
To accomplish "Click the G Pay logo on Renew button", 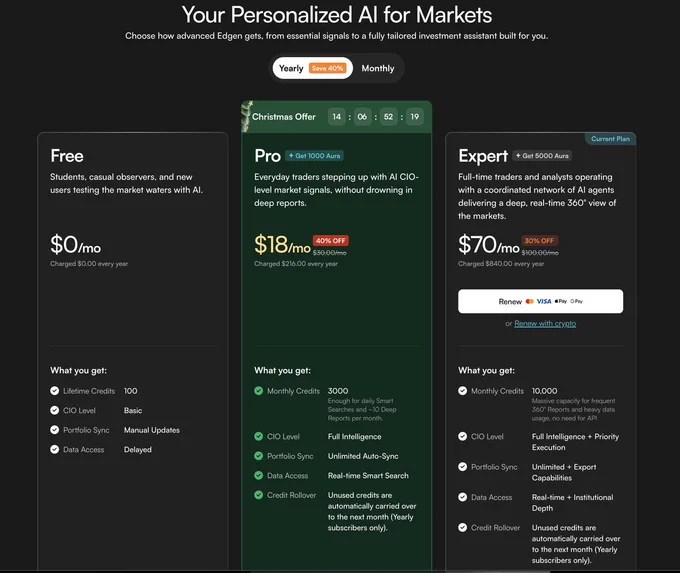I will coord(576,301).
